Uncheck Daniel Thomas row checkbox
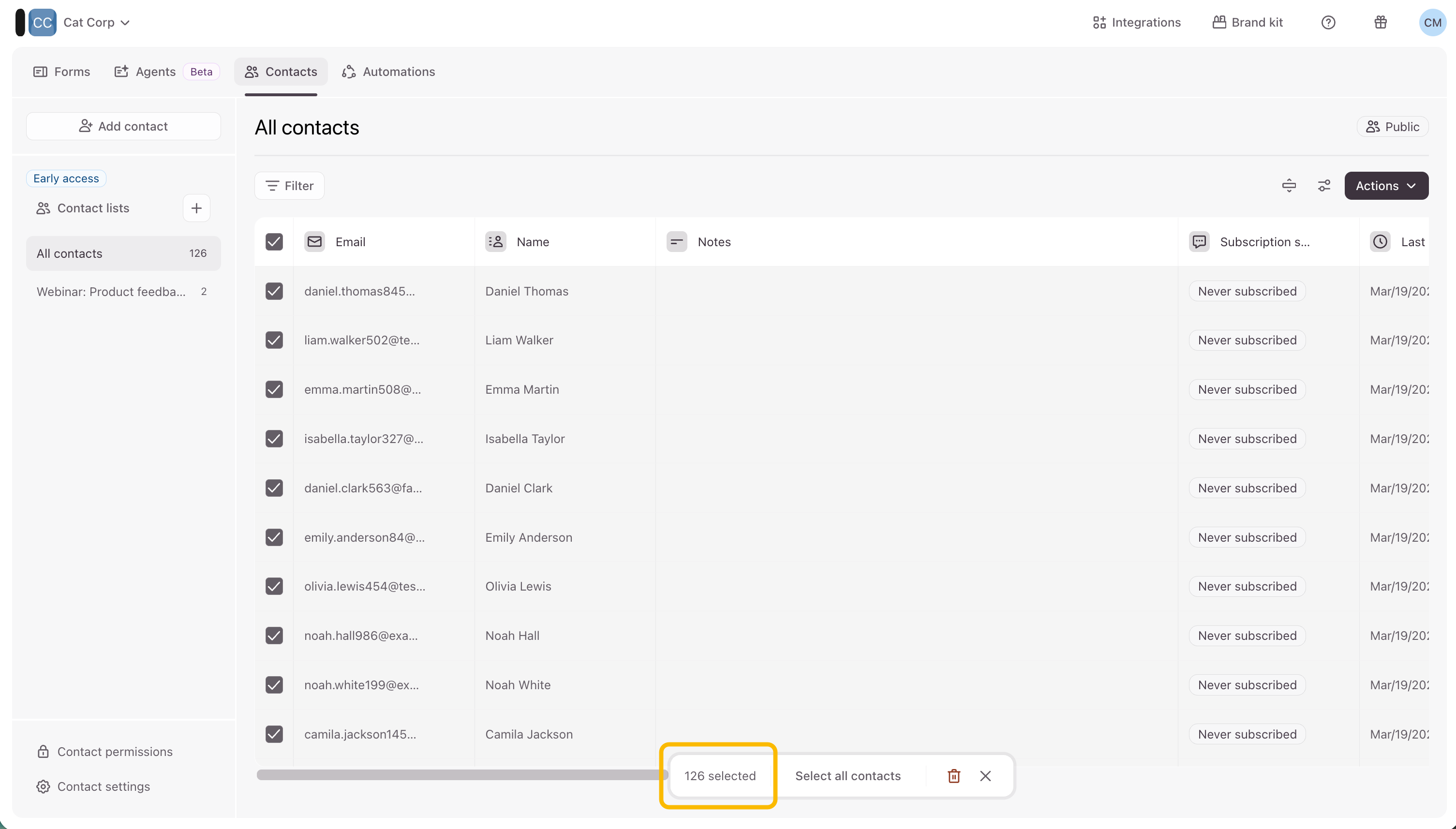The image size is (1456, 829). (274, 291)
